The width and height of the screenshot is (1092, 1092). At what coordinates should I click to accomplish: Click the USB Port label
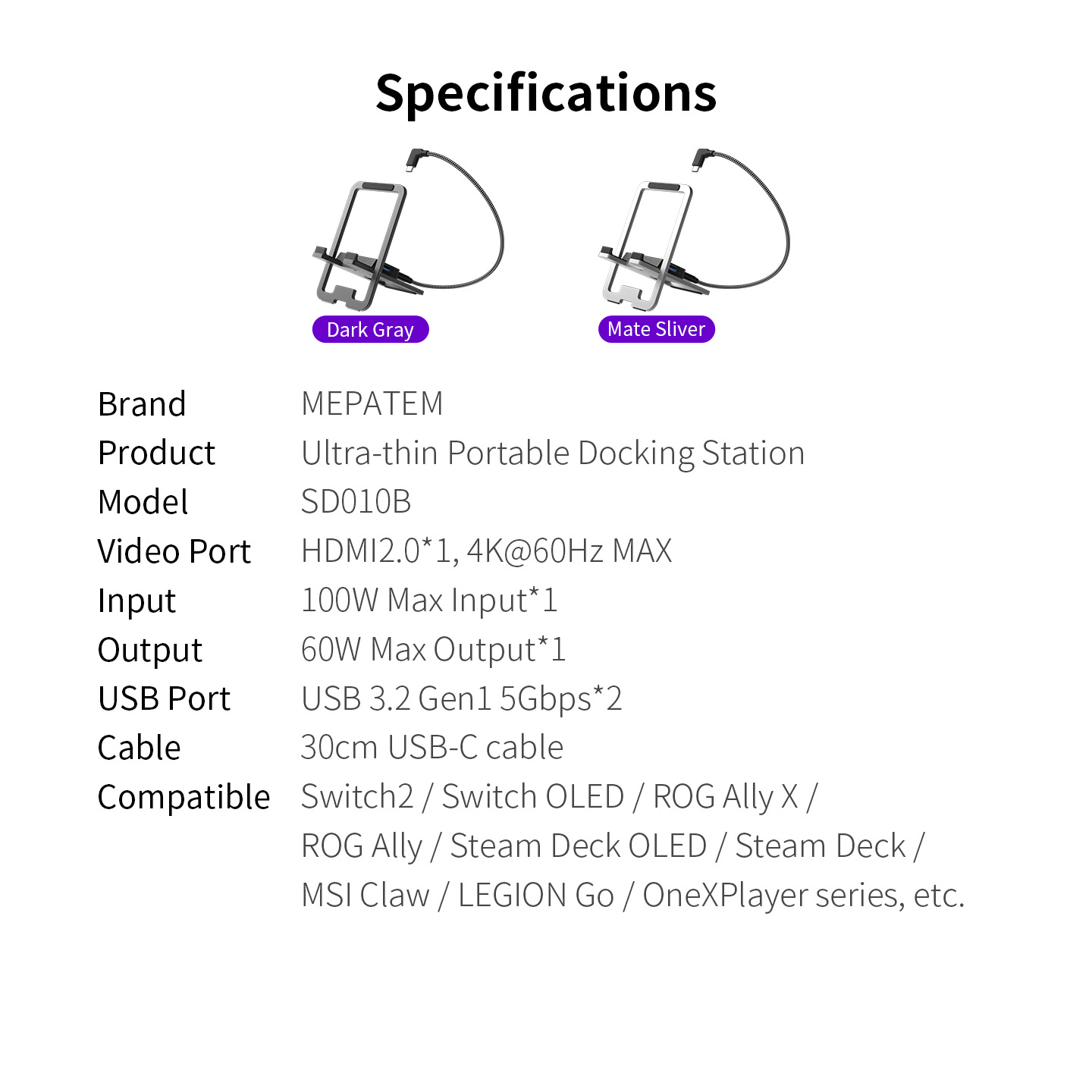[x=164, y=698]
